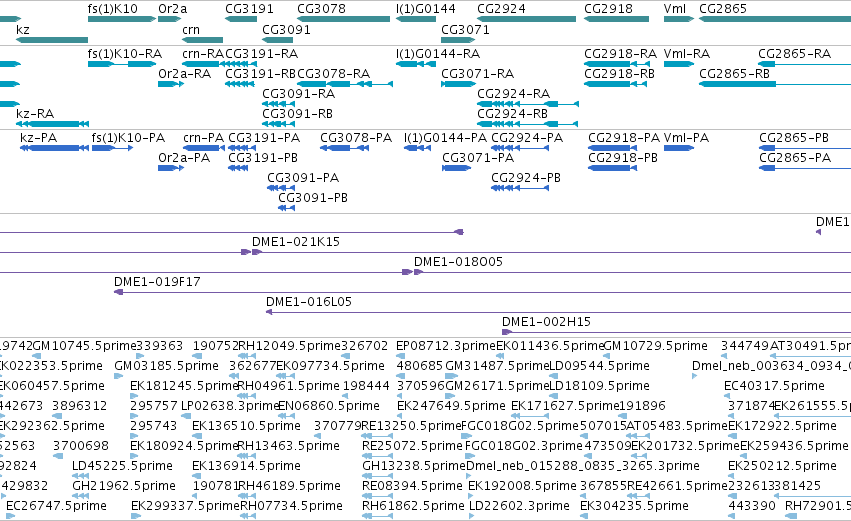
Task: Click the crn-RA transcript label
Action: [203, 54]
